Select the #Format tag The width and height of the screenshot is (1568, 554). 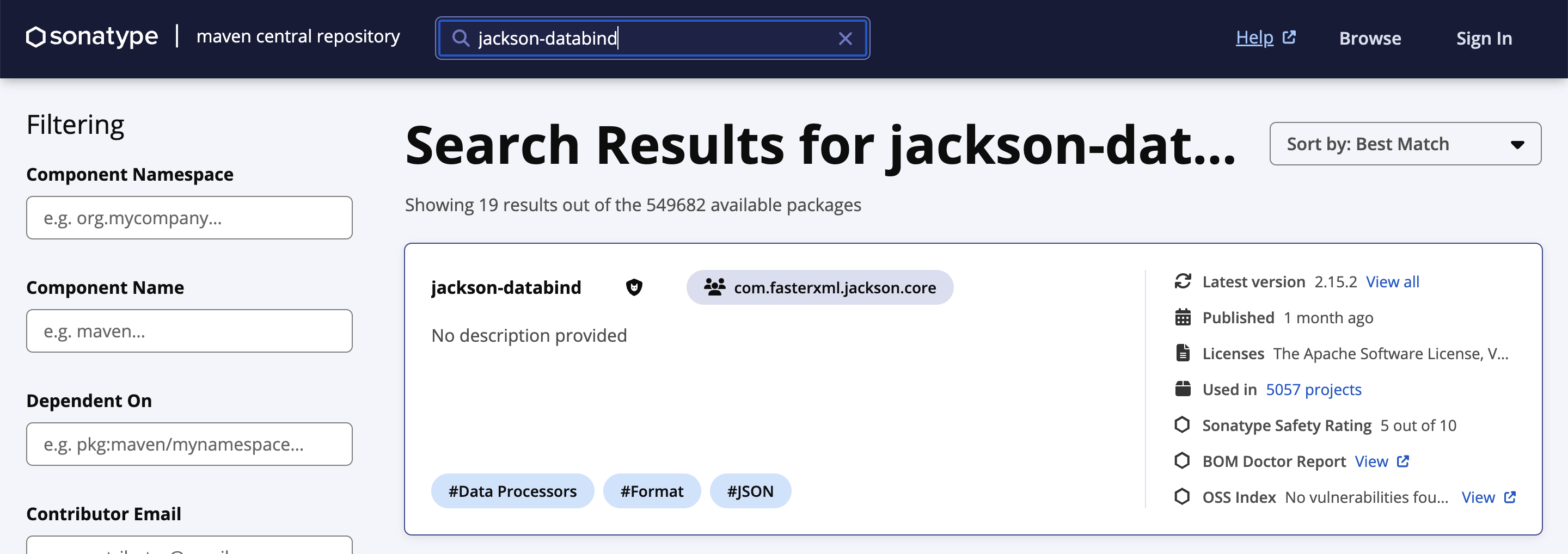(x=651, y=491)
